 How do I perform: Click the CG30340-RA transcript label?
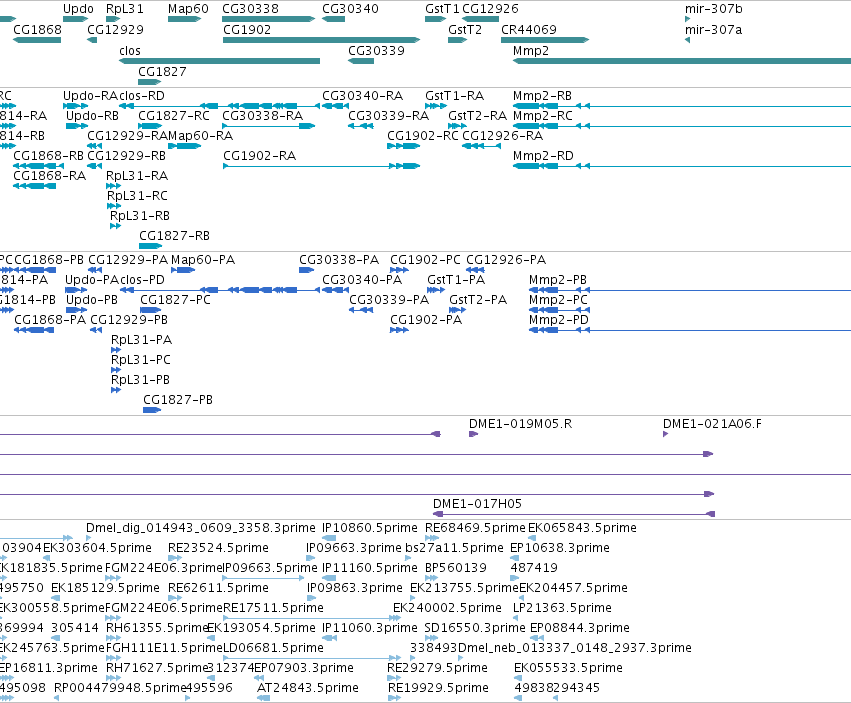pos(363,96)
